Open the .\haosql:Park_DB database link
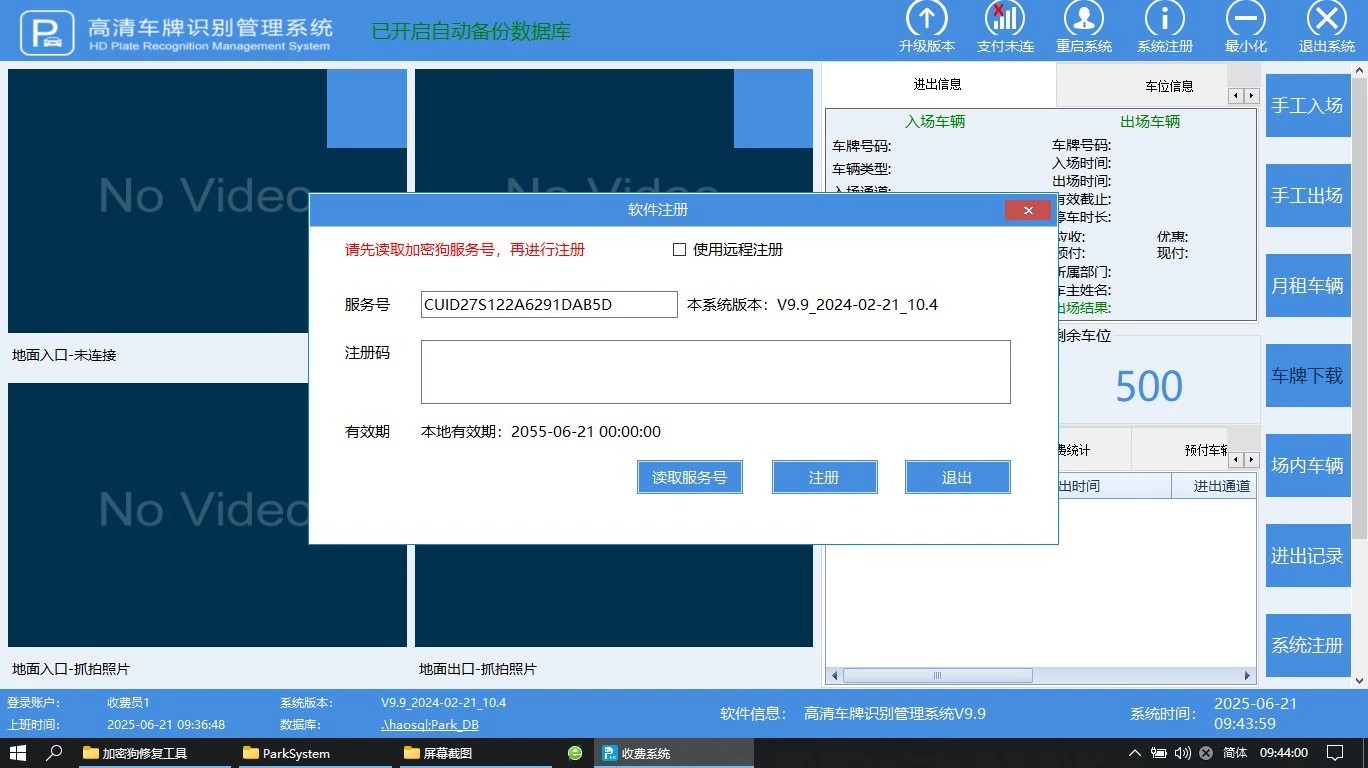The height and width of the screenshot is (768, 1368). click(x=430, y=725)
